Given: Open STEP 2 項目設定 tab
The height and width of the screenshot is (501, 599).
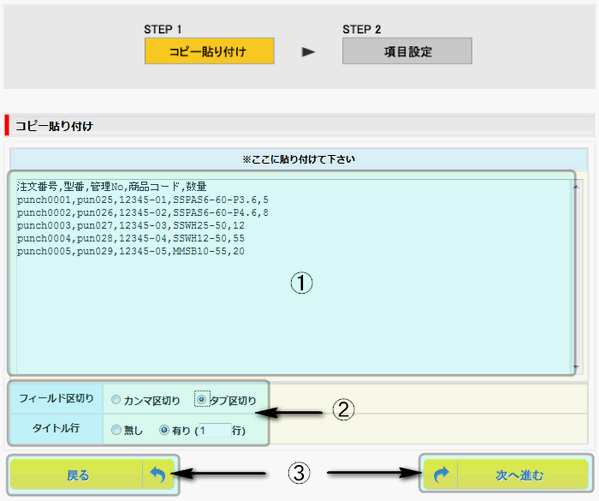Looking at the screenshot, I should click(407, 51).
